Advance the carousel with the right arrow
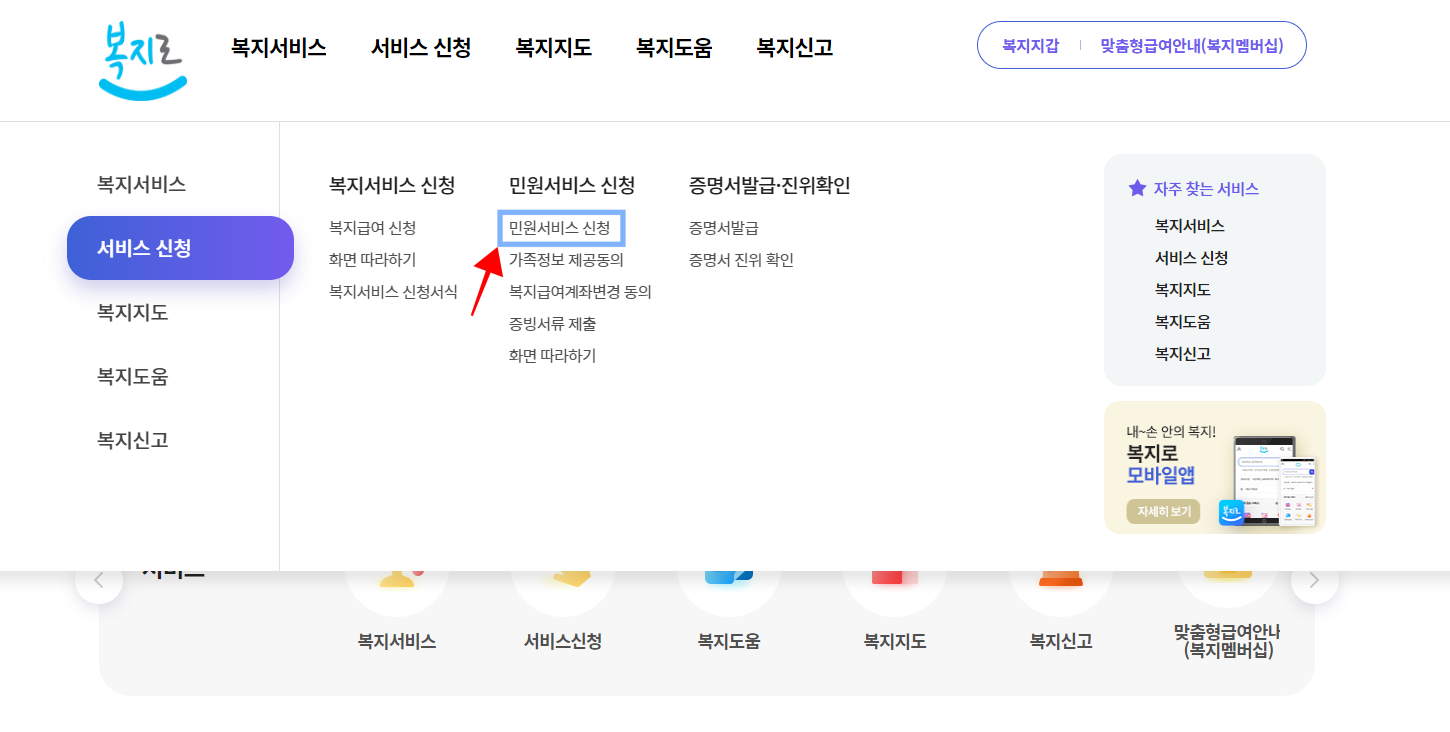Screen dimensions: 1450x732 point(1315,578)
